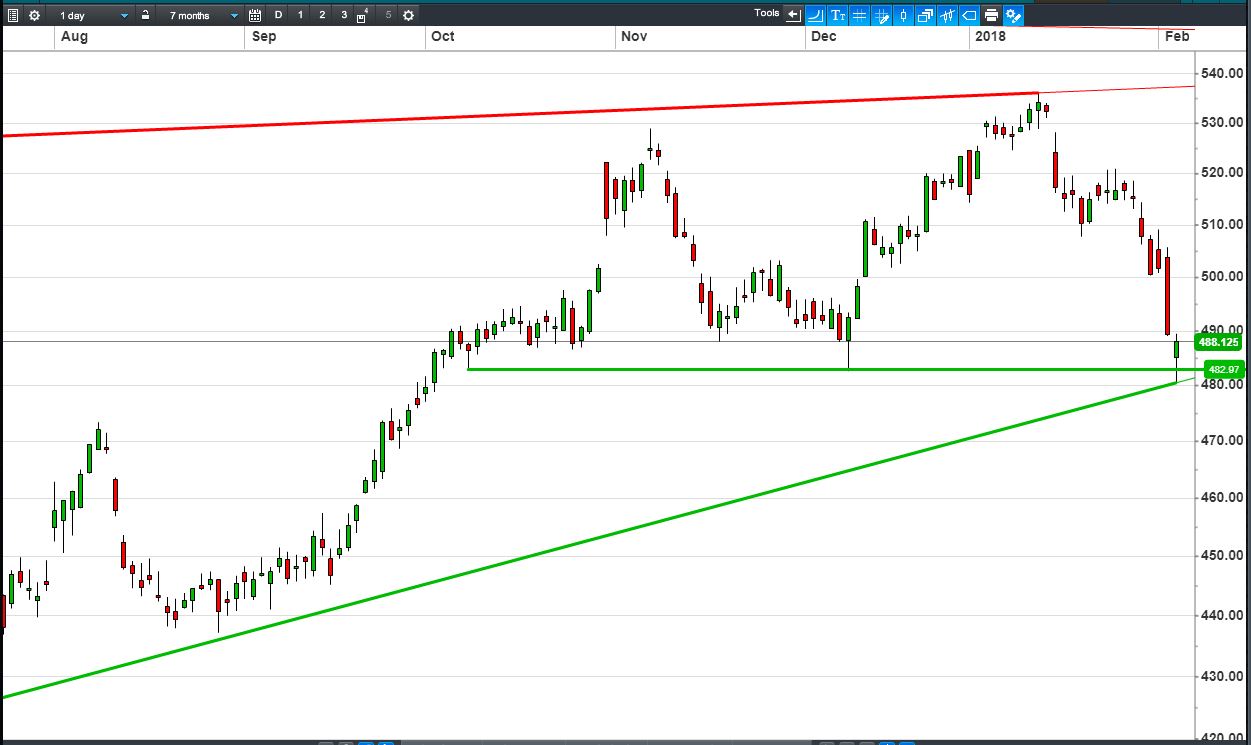Click the 482.97 support level label
Image resolution: width=1251 pixels, height=745 pixels.
(x=1225, y=369)
